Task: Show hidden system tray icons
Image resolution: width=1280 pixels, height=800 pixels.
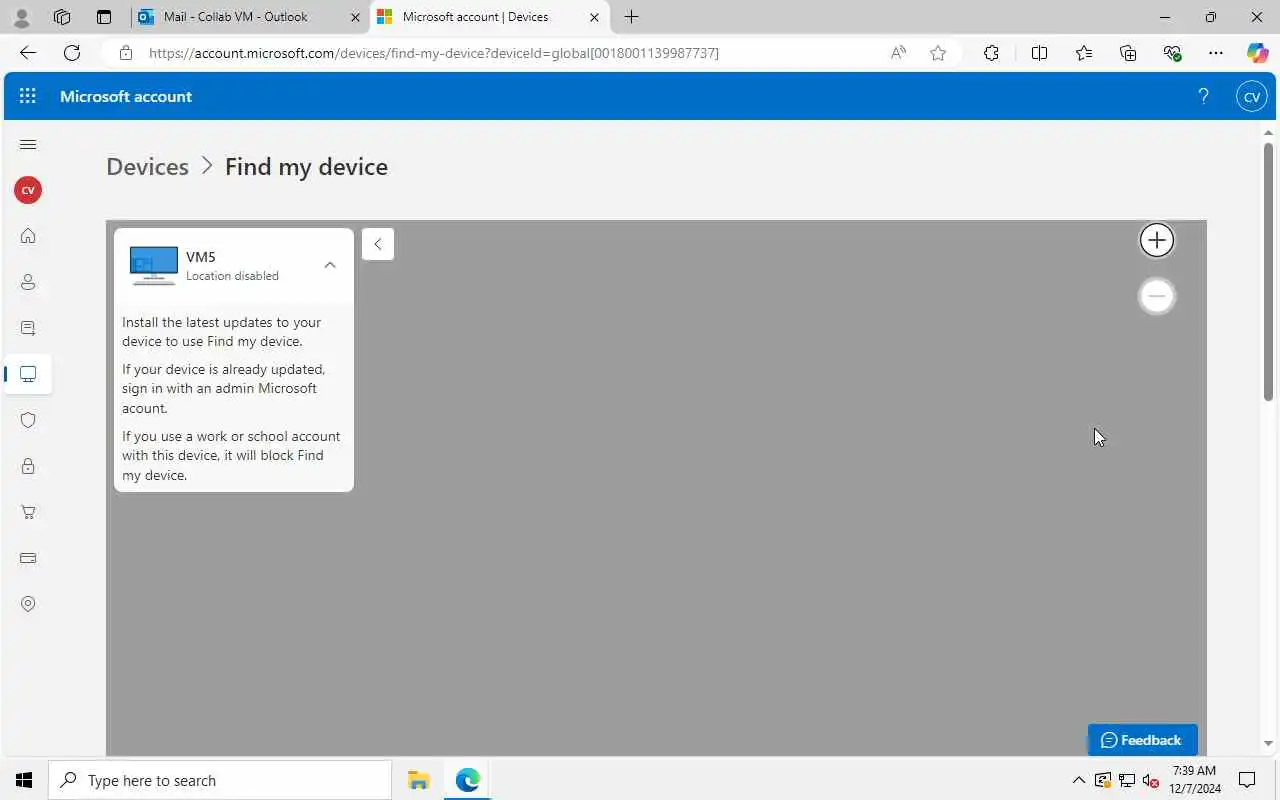Action: 1078,780
